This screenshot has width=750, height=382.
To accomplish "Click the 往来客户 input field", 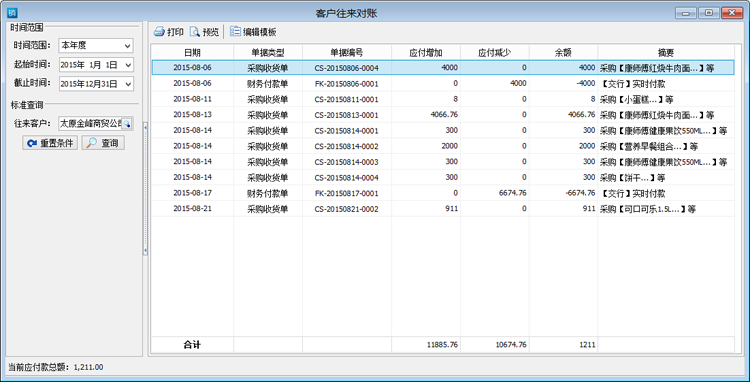I will click(x=90, y=123).
